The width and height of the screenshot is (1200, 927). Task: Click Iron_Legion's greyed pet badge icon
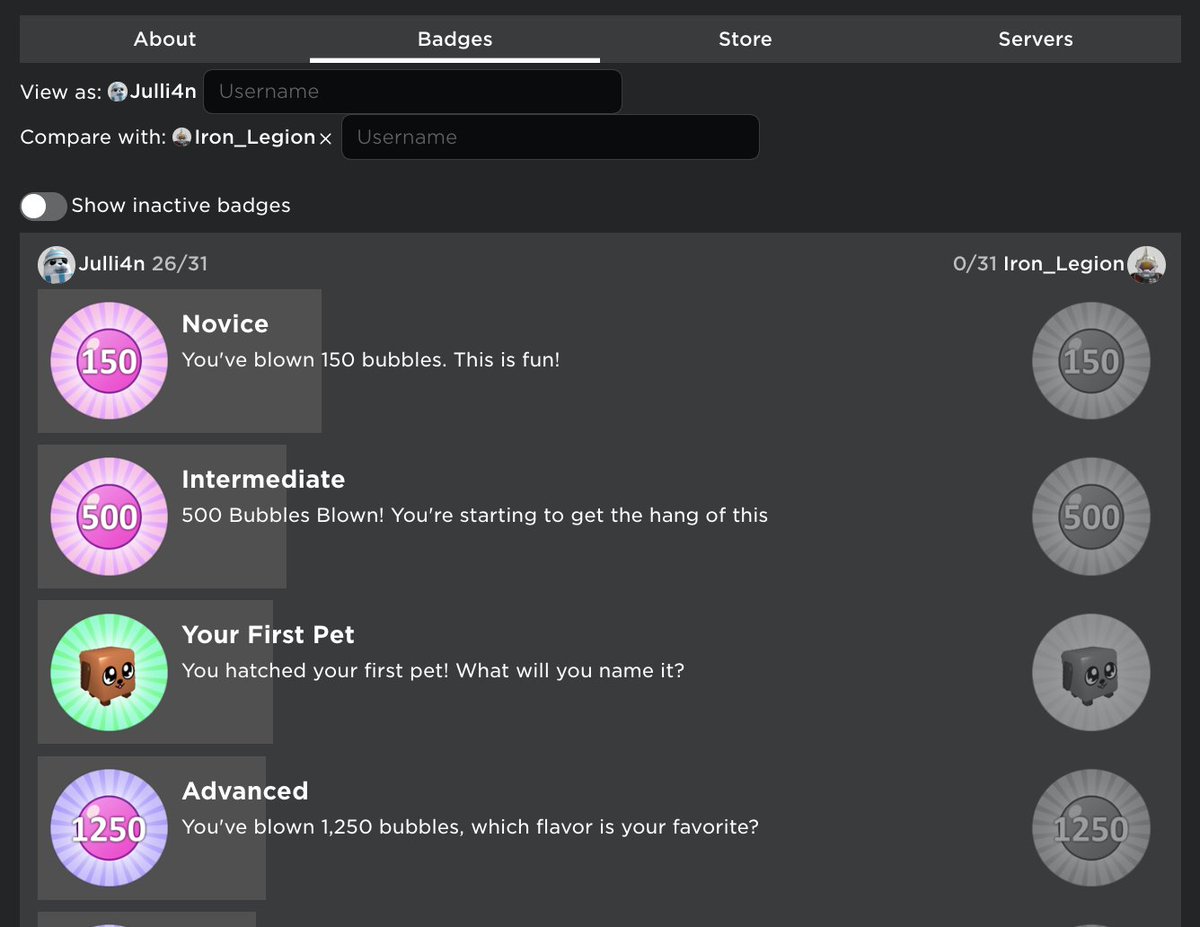(1091, 672)
